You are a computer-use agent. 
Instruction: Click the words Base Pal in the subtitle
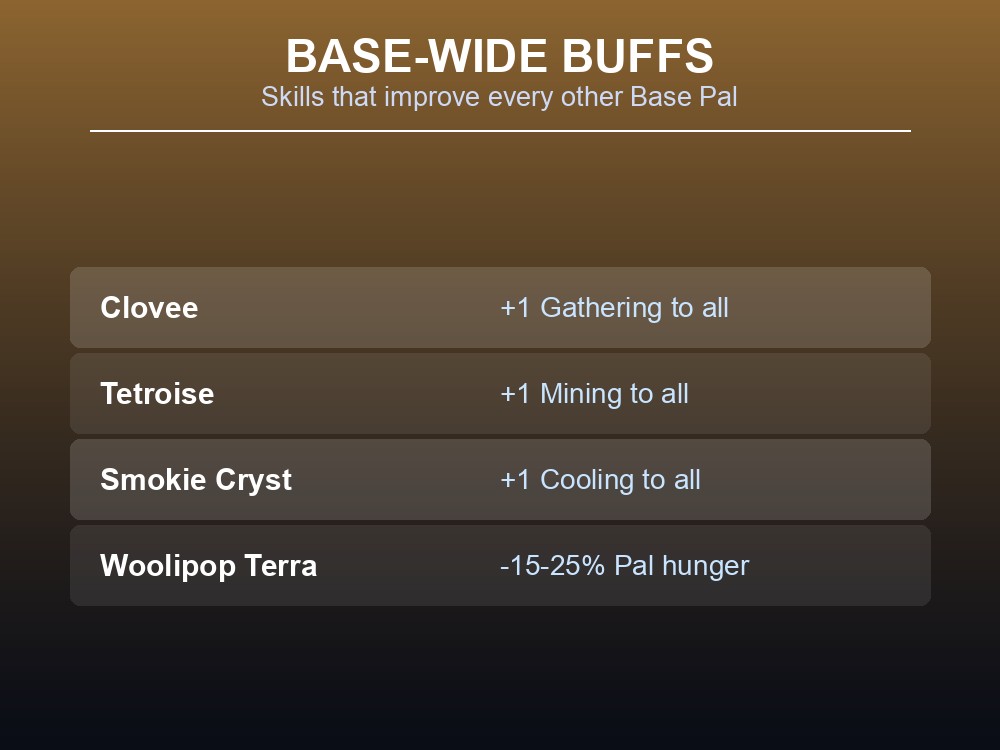pos(684,97)
